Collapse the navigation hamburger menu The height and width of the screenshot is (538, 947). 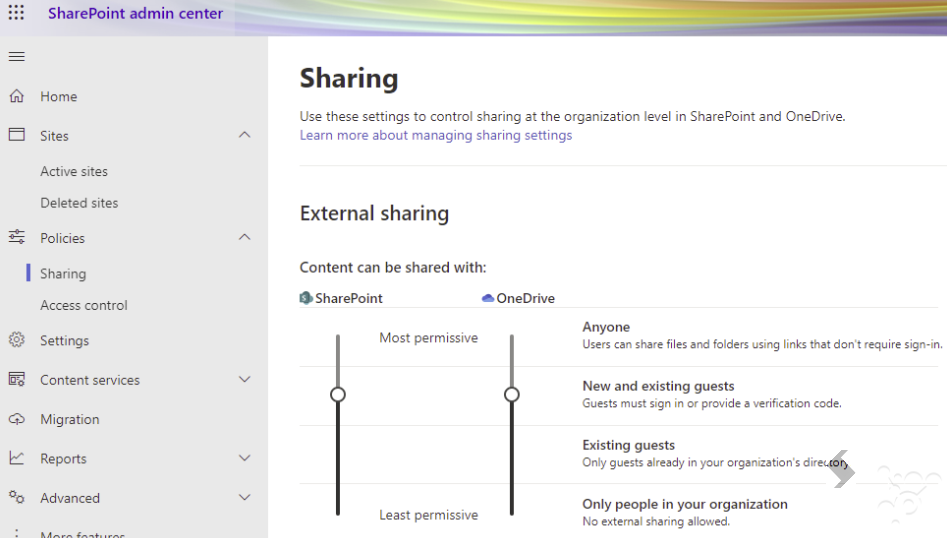pyautogui.click(x=16, y=57)
